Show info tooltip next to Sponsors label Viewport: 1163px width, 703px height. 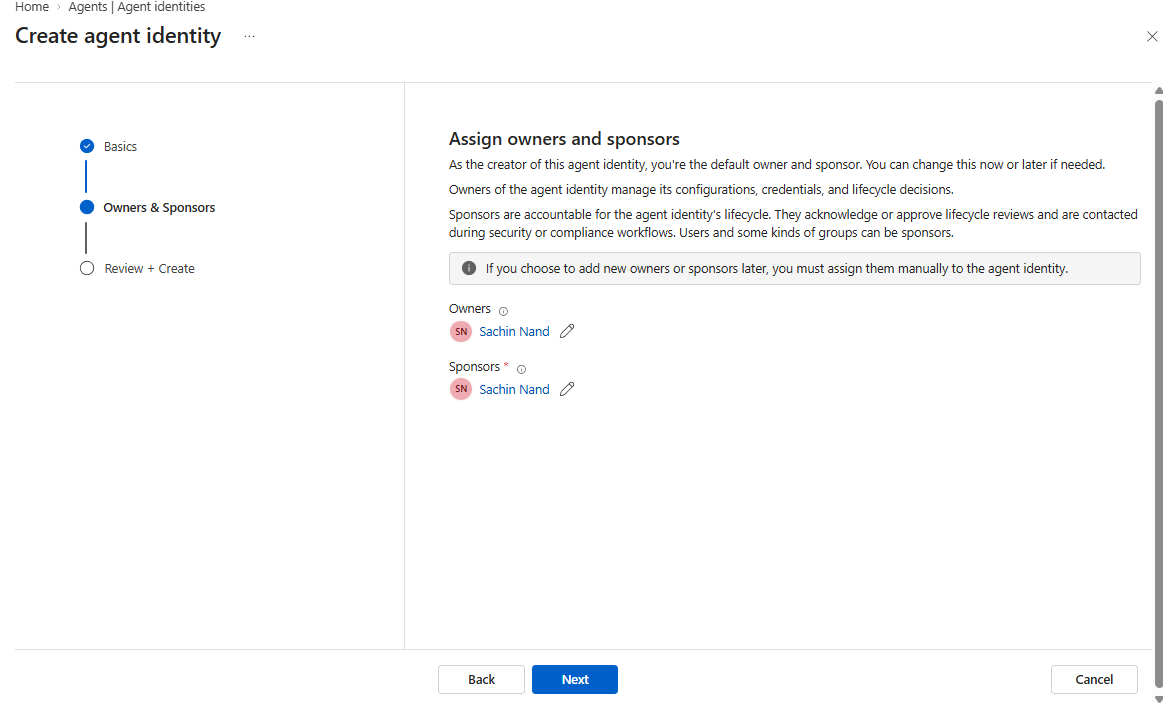click(x=521, y=369)
